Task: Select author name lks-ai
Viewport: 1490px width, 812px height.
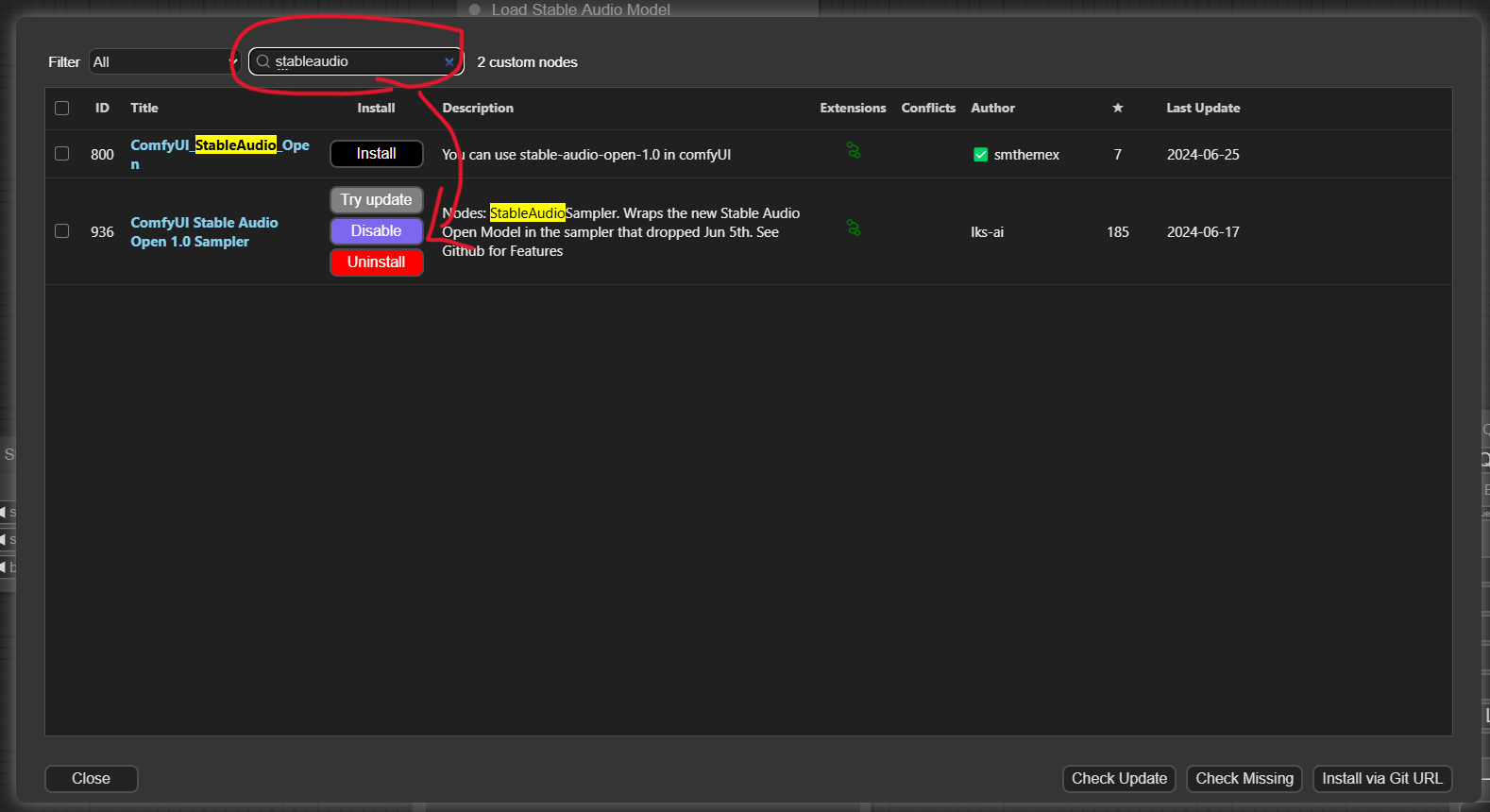Action: pos(987,232)
